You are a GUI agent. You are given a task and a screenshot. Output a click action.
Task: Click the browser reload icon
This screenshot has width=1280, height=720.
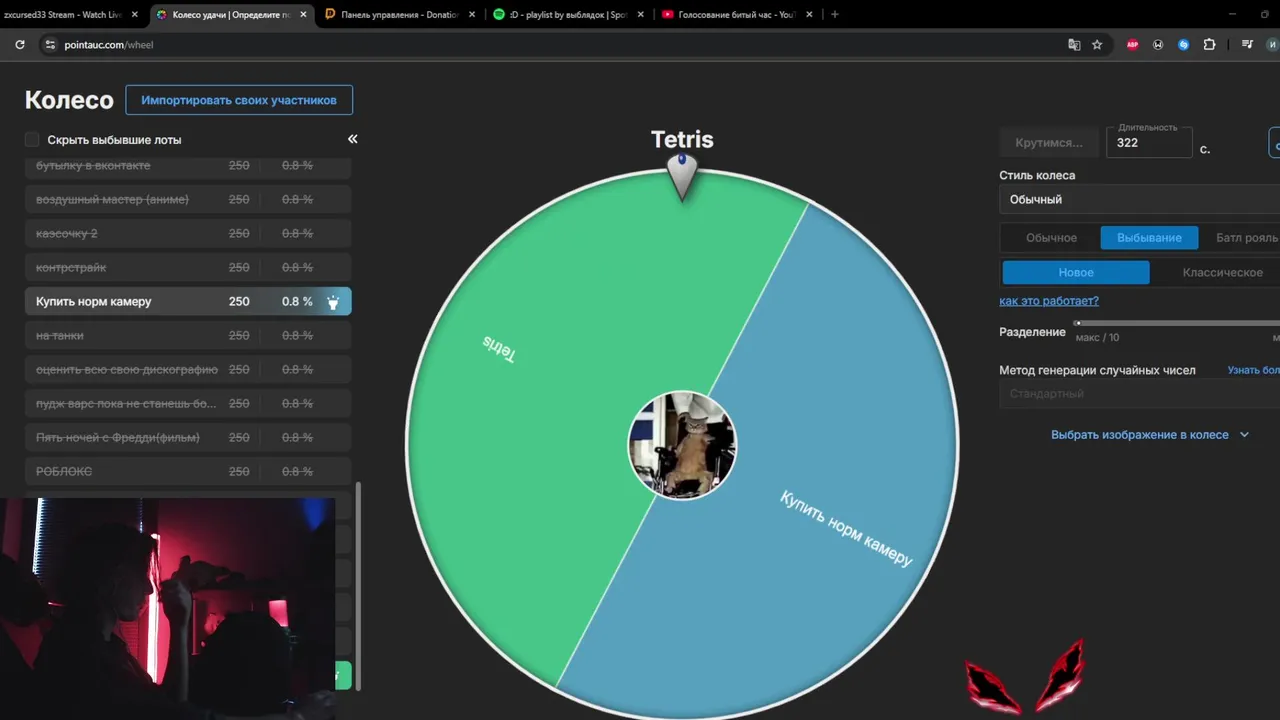click(19, 44)
